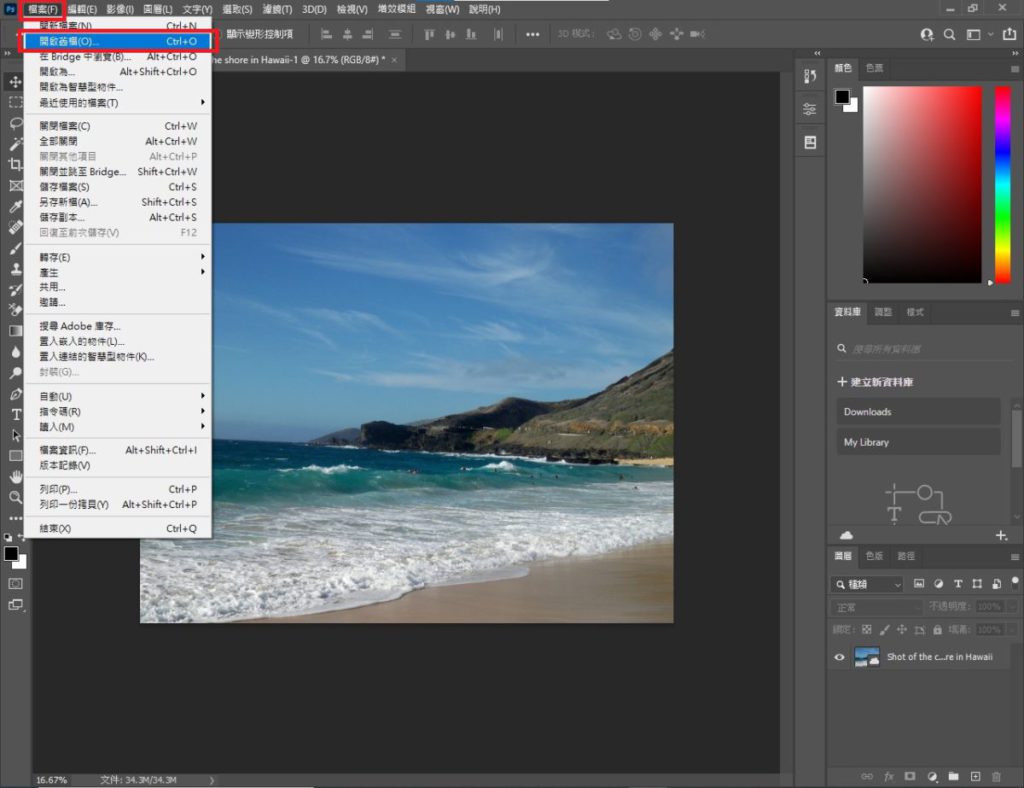1024x788 pixels.
Task: Switch to the 路徑 tab
Action: 906,556
